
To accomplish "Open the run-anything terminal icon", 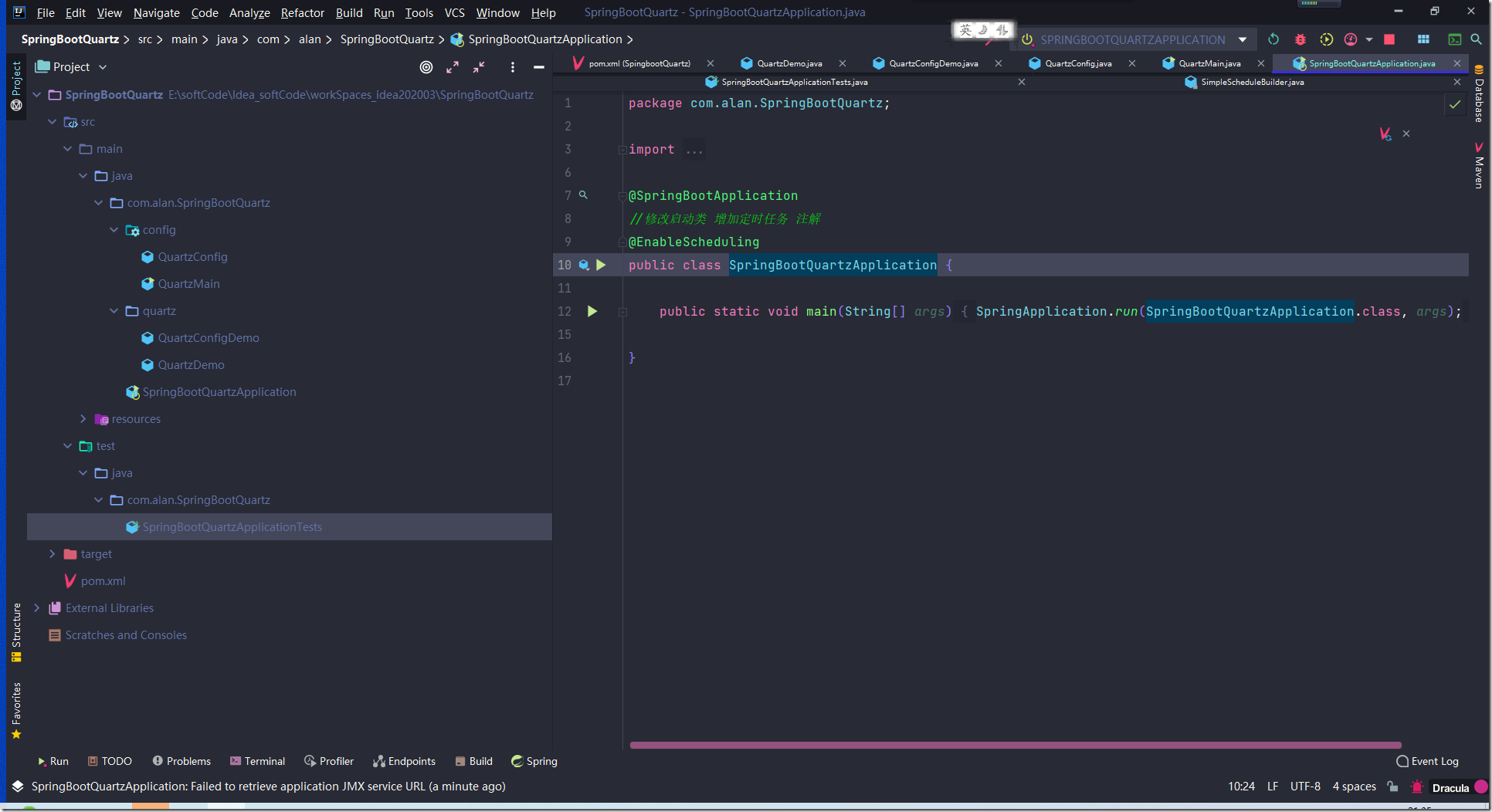I will [x=1455, y=39].
